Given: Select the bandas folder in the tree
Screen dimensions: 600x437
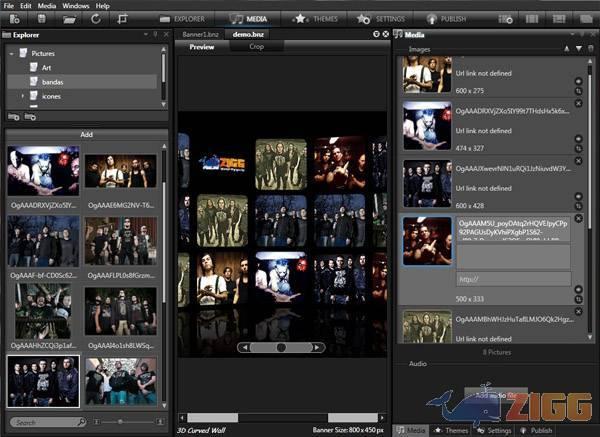Looking at the screenshot, I should tap(52, 81).
